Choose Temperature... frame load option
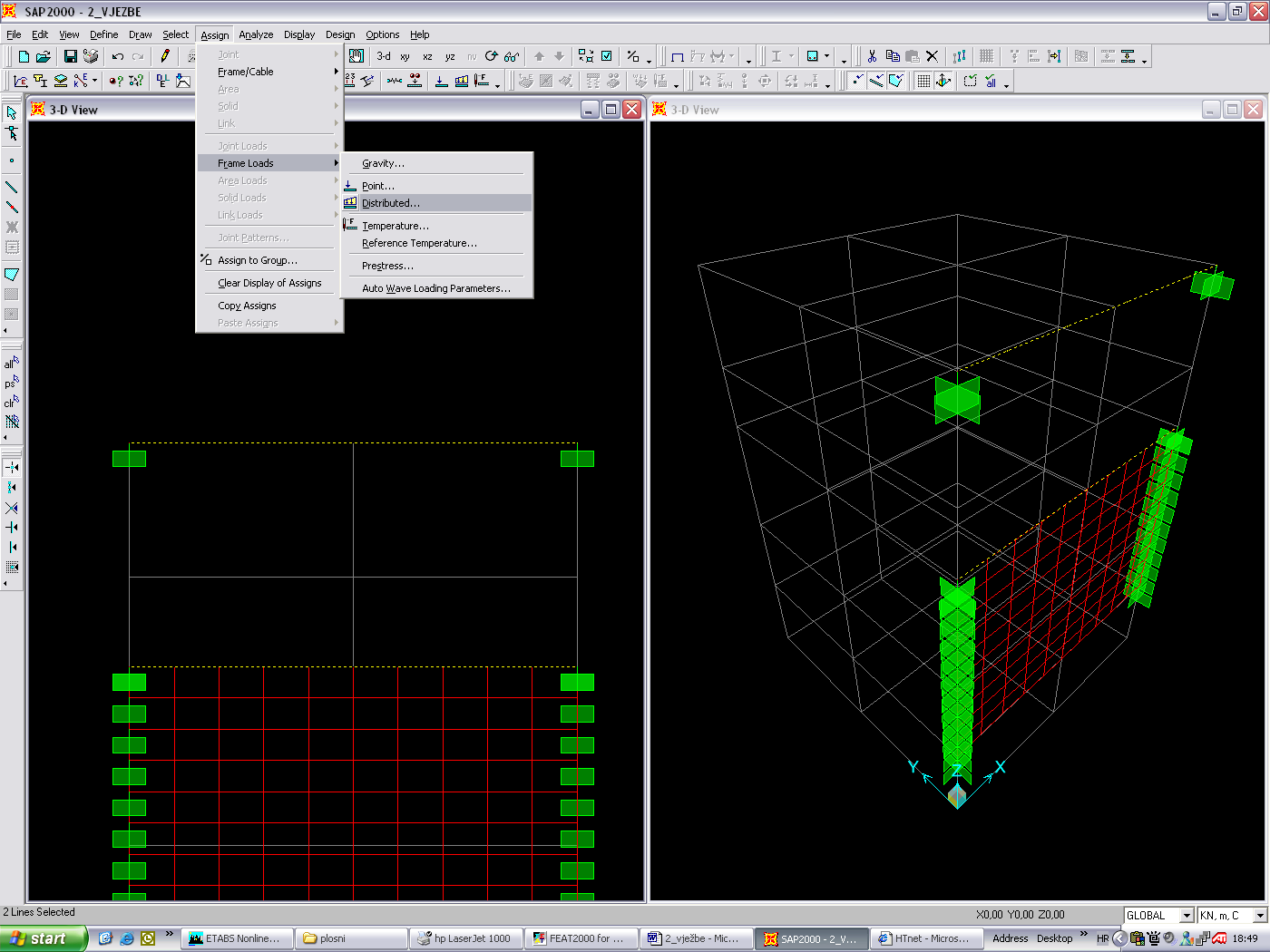 [x=436, y=226]
